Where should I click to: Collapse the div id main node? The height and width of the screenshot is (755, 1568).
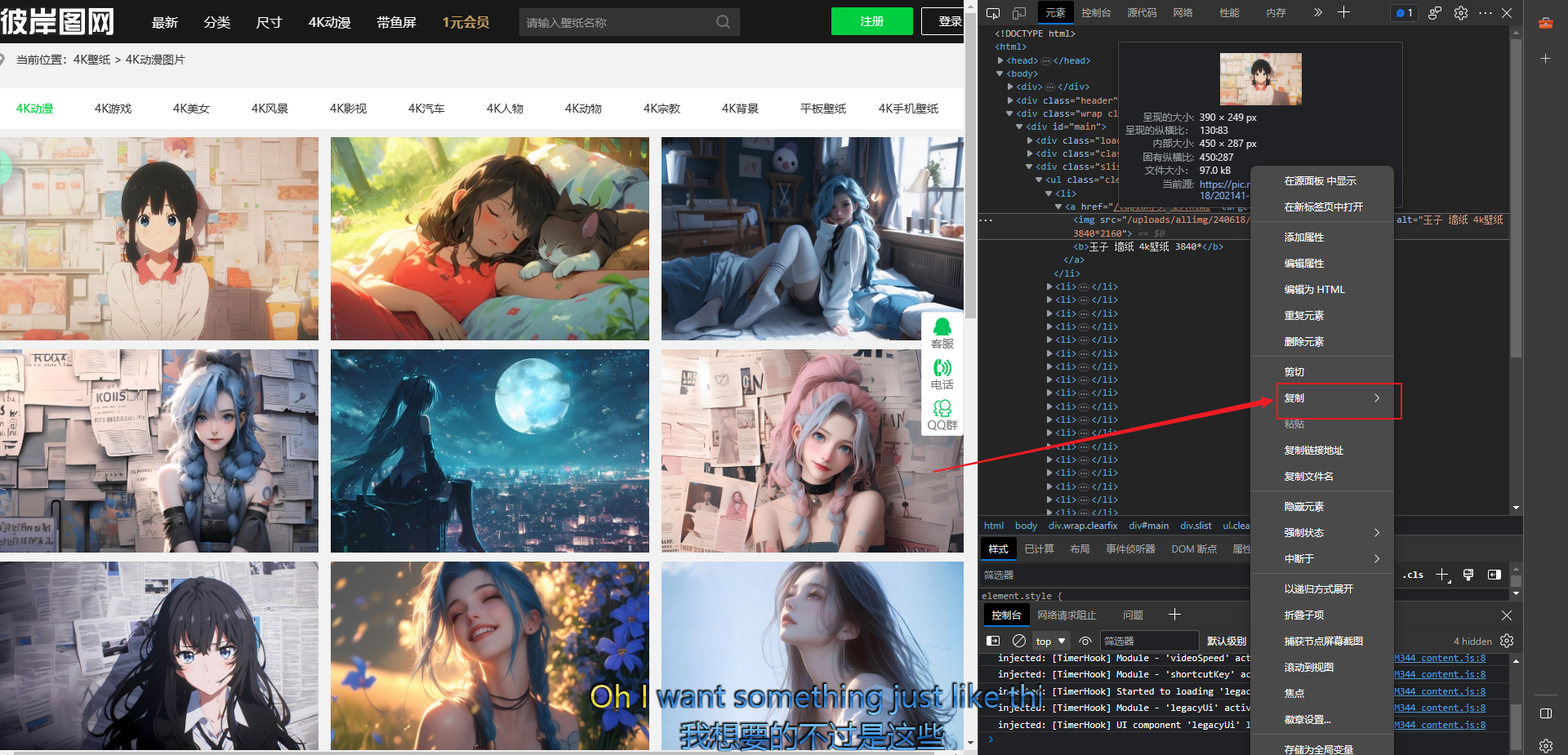(x=1020, y=127)
